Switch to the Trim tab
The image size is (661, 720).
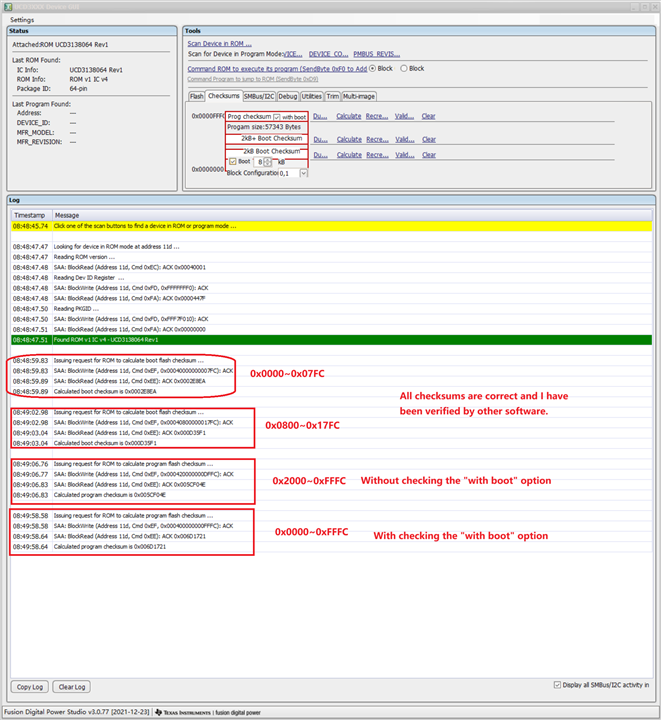(x=333, y=96)
